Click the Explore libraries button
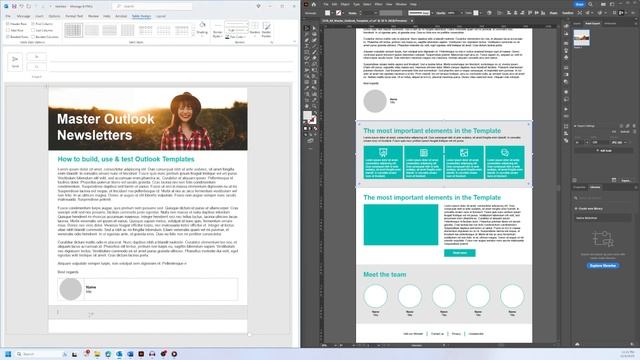The height and width of the screenshot is (360, 640). [603, 266]
